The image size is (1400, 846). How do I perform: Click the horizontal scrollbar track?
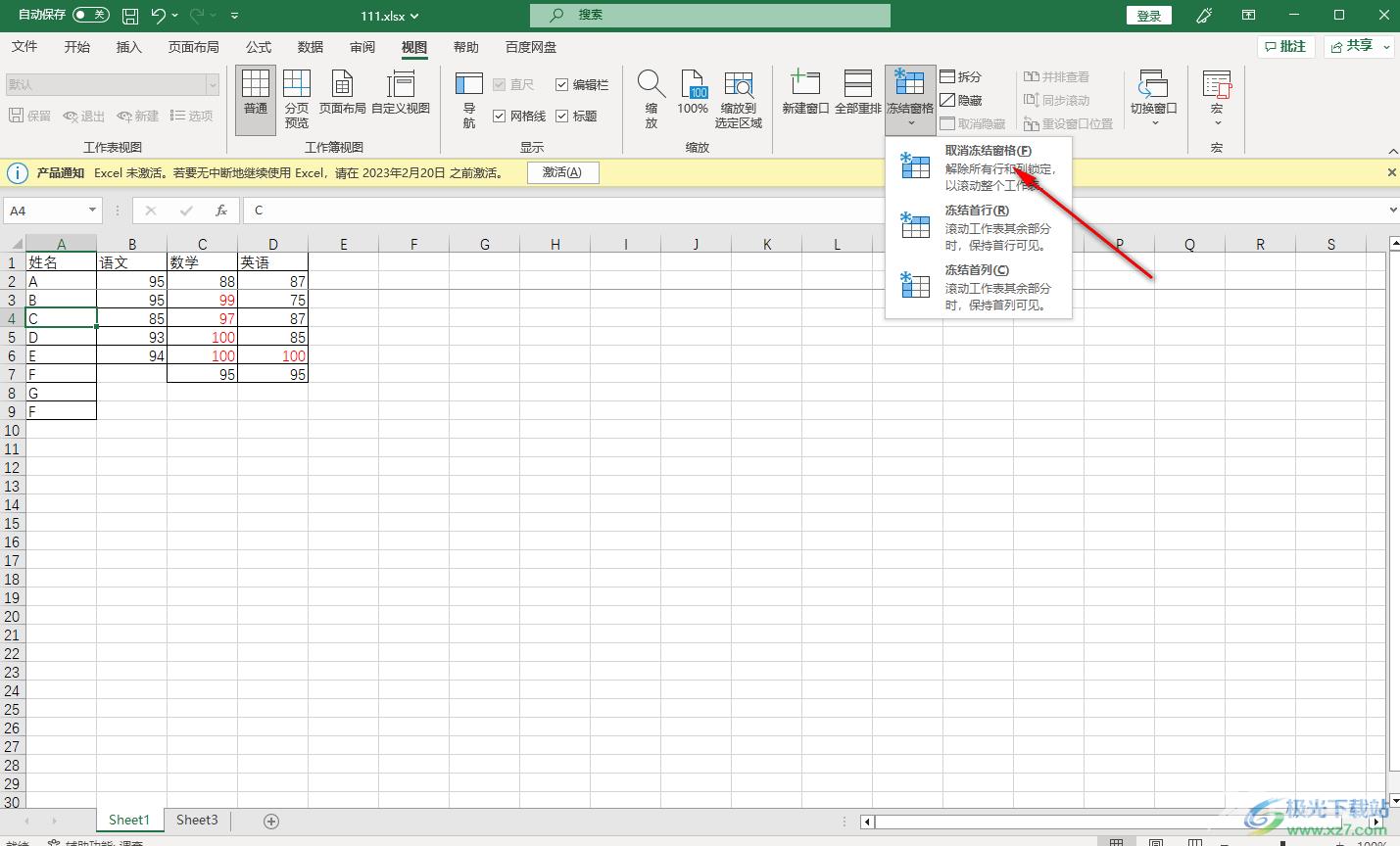[x=1123, y=822]
